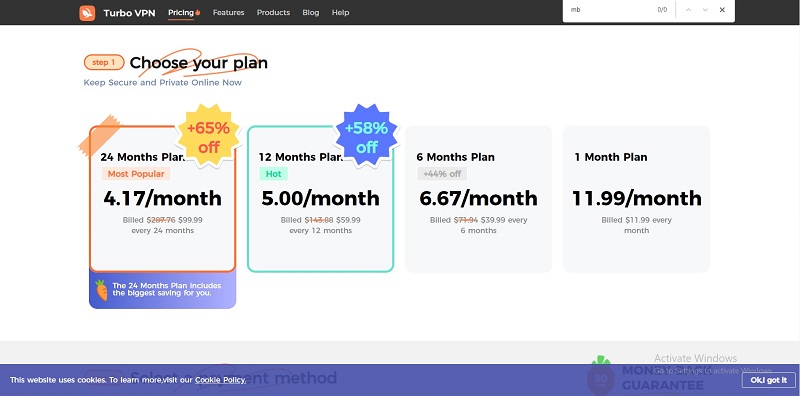The image size is (800, 396).
Task: Select the 6 Months Plan card
Action: (479, 199)
